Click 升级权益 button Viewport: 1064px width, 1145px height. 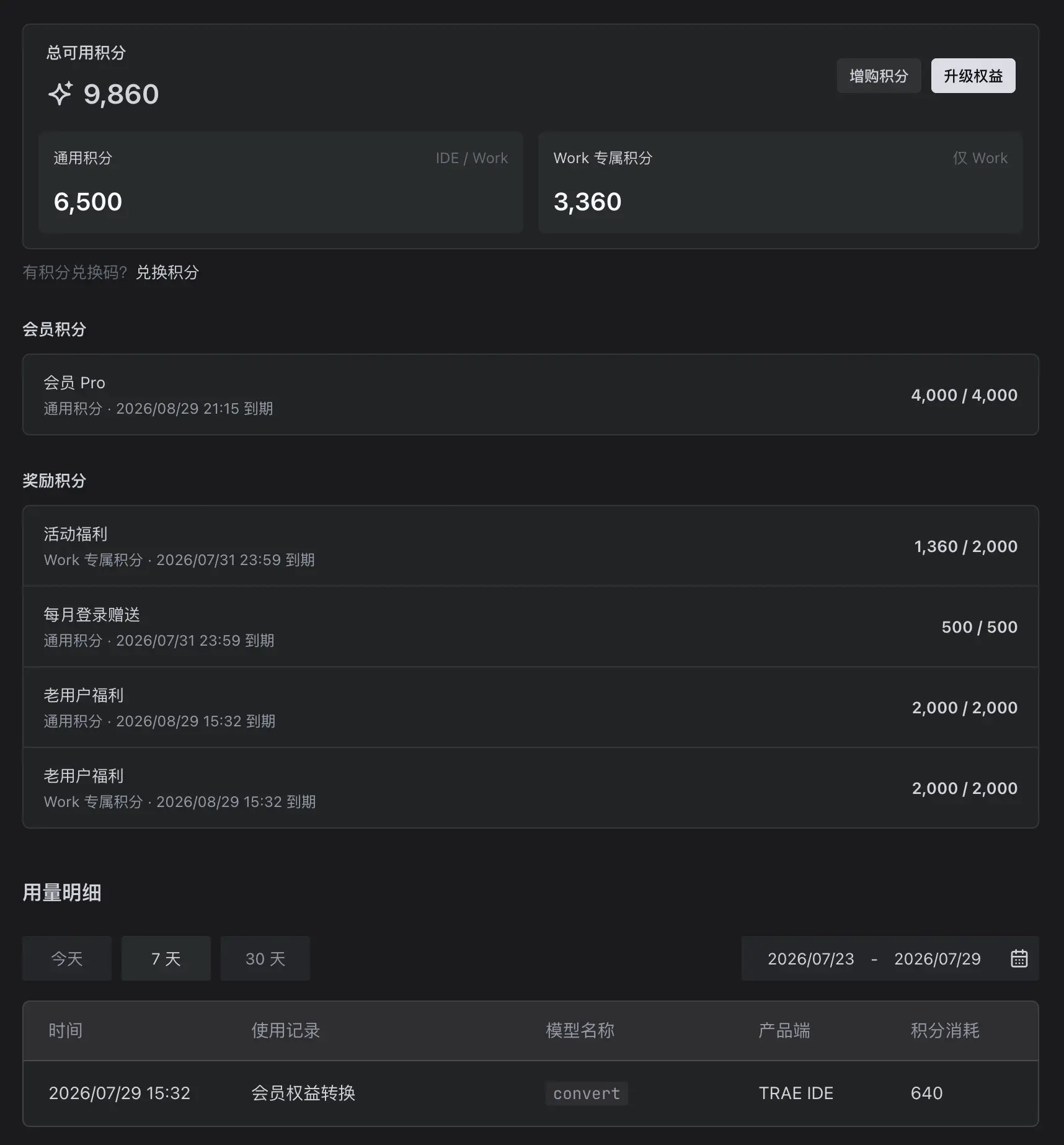pos(973,76)
